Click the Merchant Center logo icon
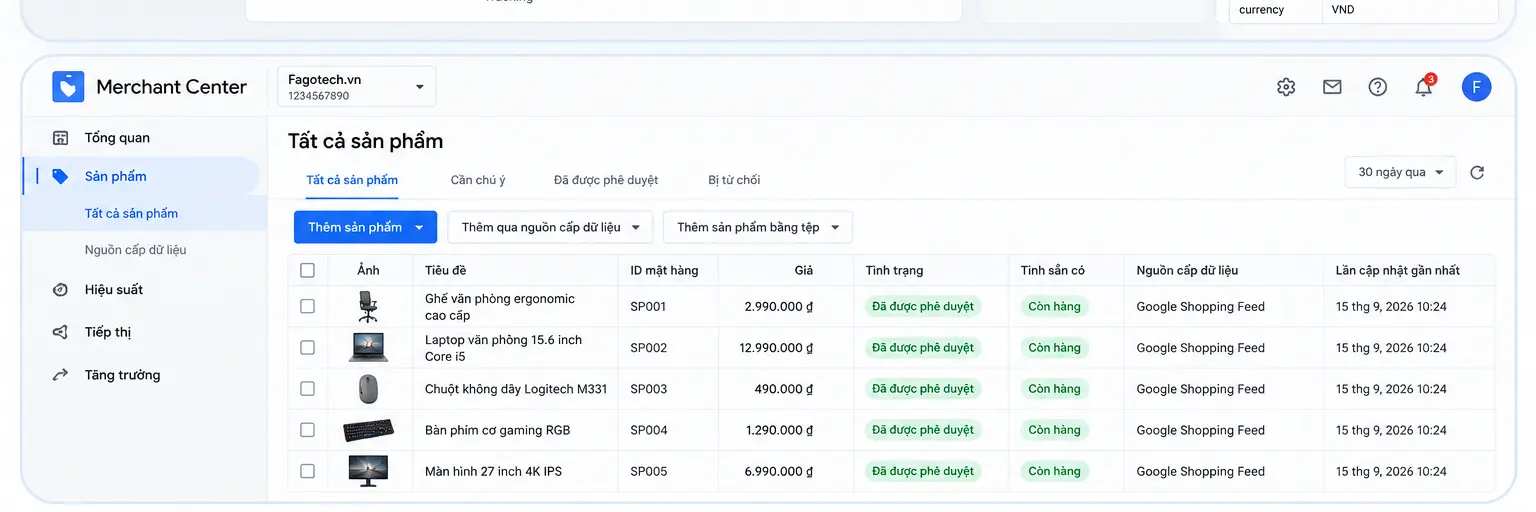 pos(68,87)
